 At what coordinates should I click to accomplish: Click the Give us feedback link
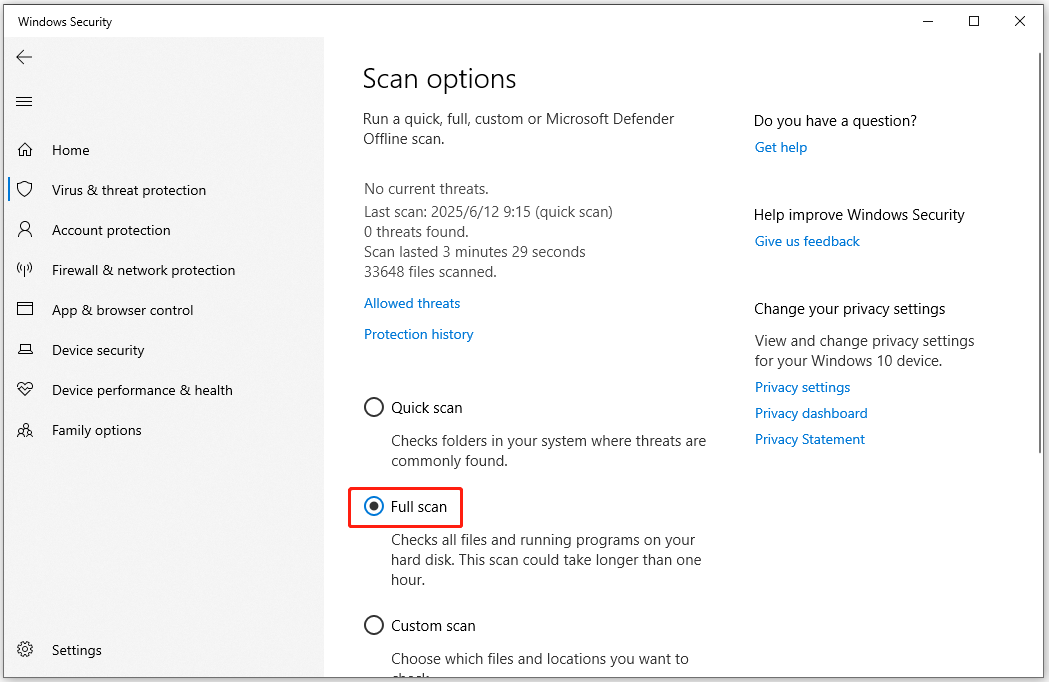[x=807, y=241]
